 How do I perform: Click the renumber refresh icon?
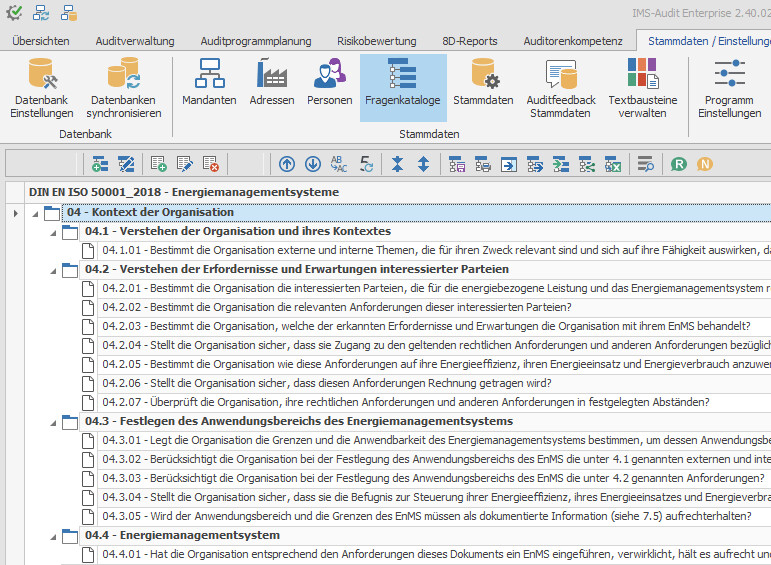tap(366, 164)
